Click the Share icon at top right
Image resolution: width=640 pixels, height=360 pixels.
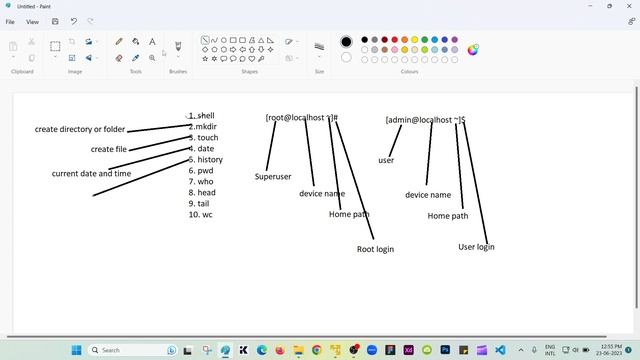(x=631, y=22)
